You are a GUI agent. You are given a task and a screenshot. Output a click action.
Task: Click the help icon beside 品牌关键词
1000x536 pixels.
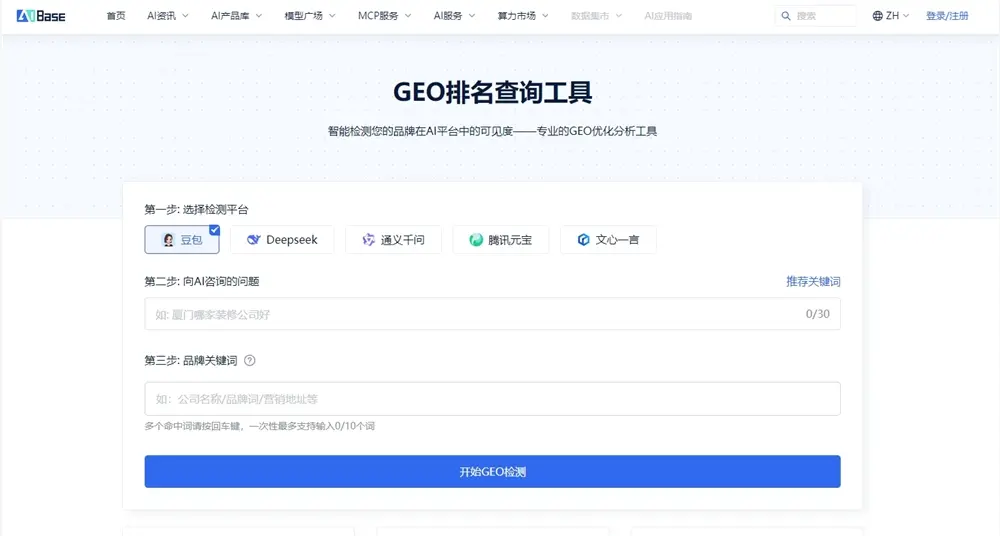click(x=250, y=361)
